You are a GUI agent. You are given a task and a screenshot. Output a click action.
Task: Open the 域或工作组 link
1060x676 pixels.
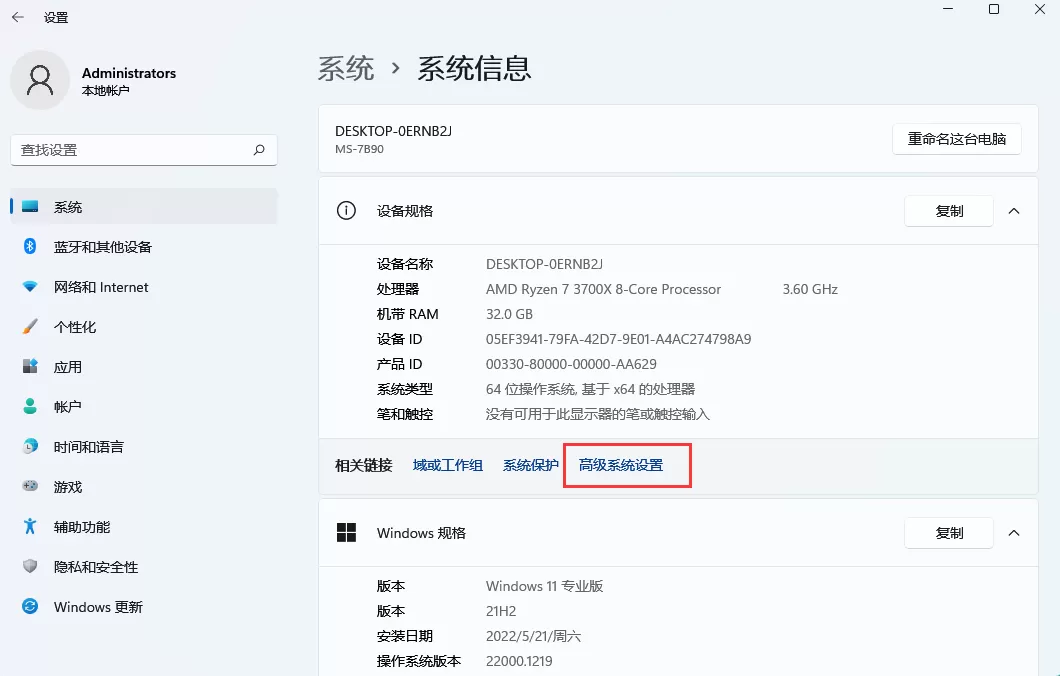click(x=447, y=465)
